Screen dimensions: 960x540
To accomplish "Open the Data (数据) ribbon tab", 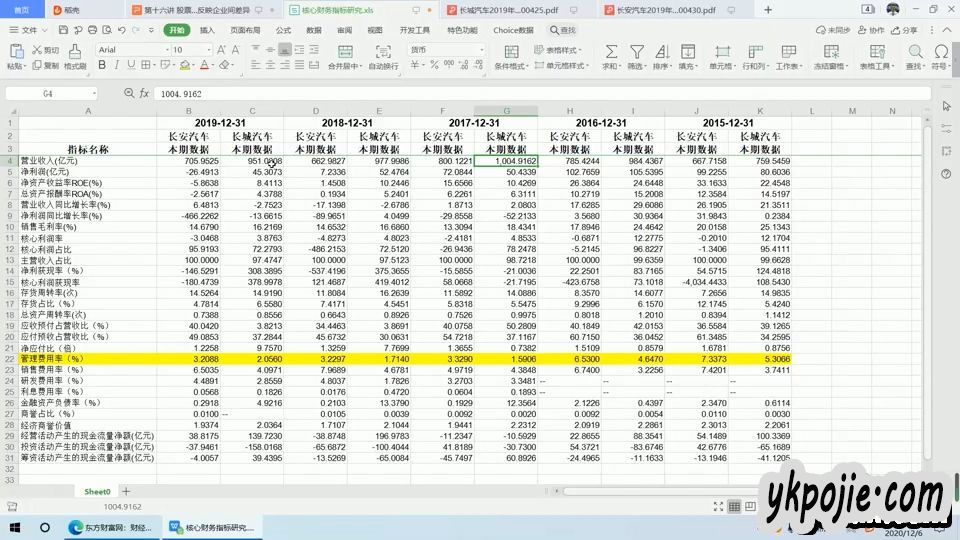I will (314, 30).
